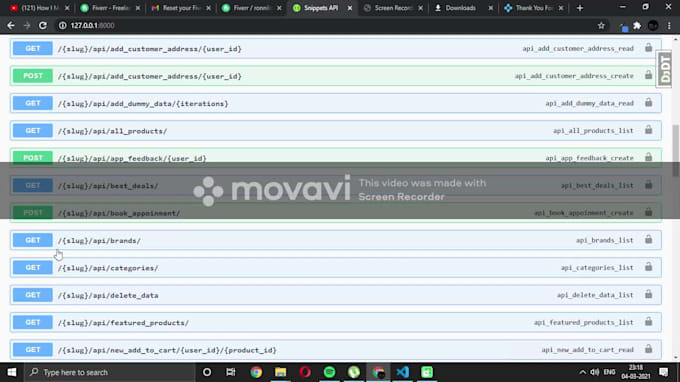Click lock icon for api_all_products_list endpoint
The image size is (680, 382).
[x=648, y=130]
